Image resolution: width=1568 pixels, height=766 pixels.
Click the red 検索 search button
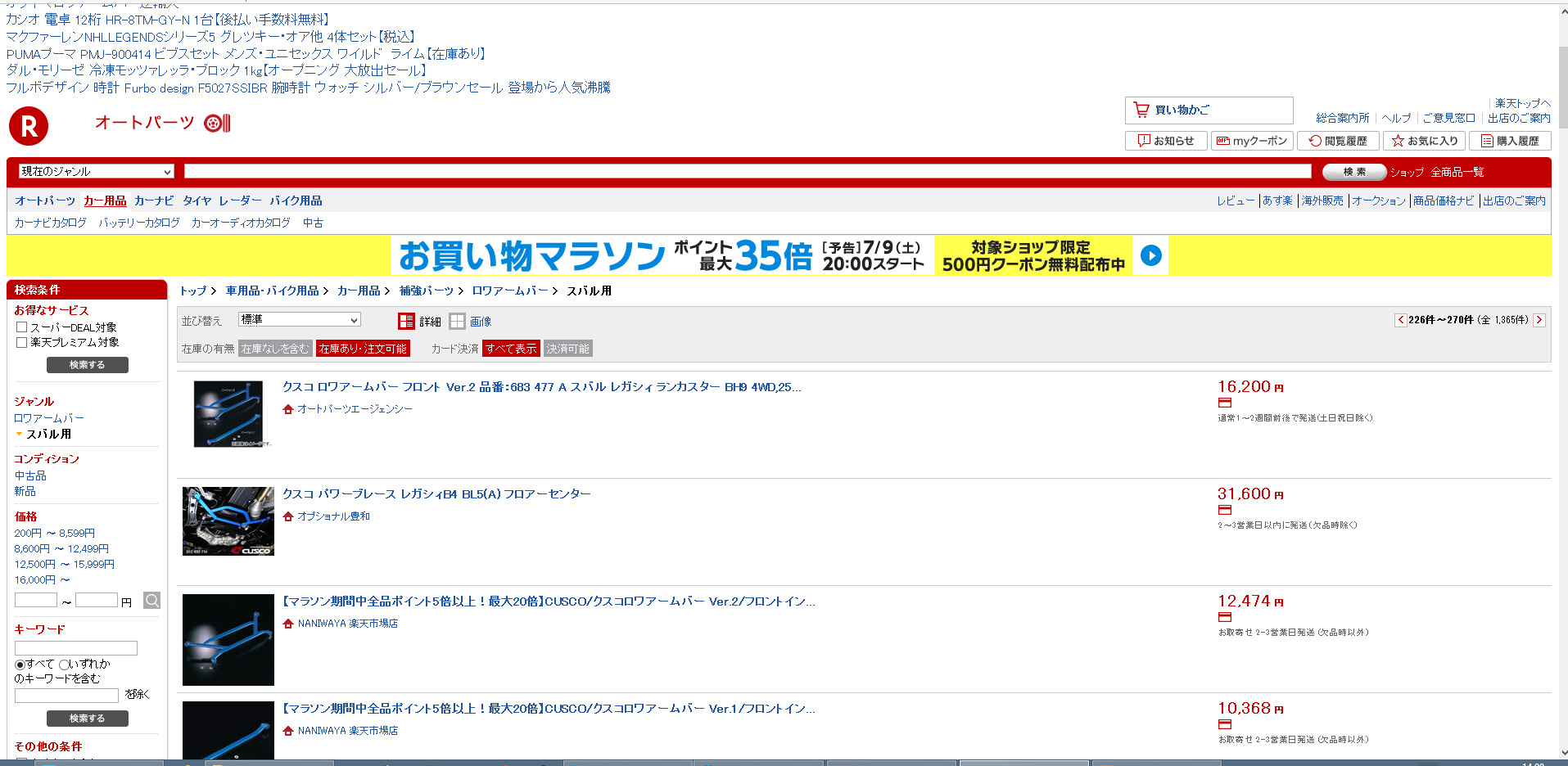pyautogui.click(x=1353, y=172)
